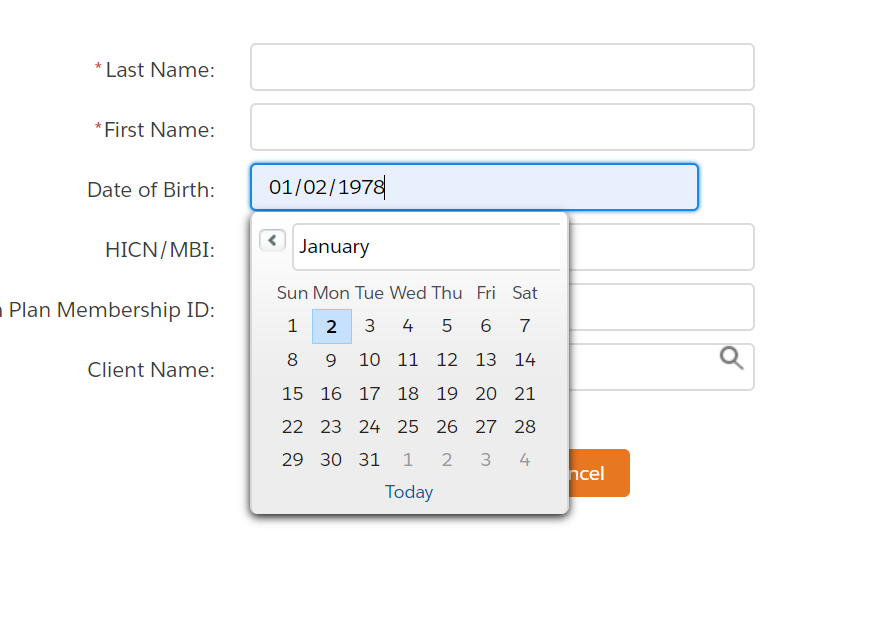Click the Today link in calendar
Screen dimensions: 875x630
409,492
